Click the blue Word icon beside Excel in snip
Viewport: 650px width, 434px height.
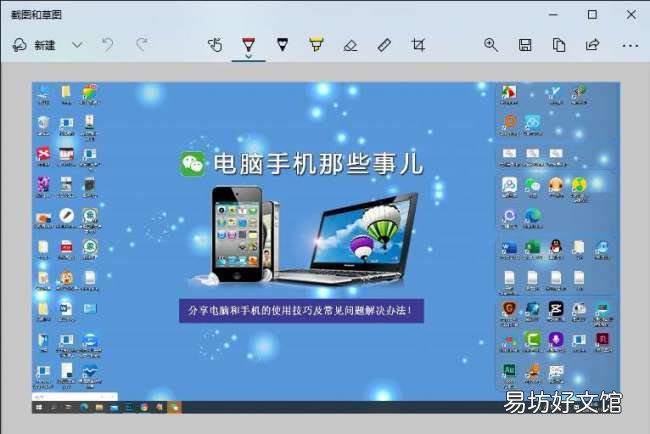point(509,247)
